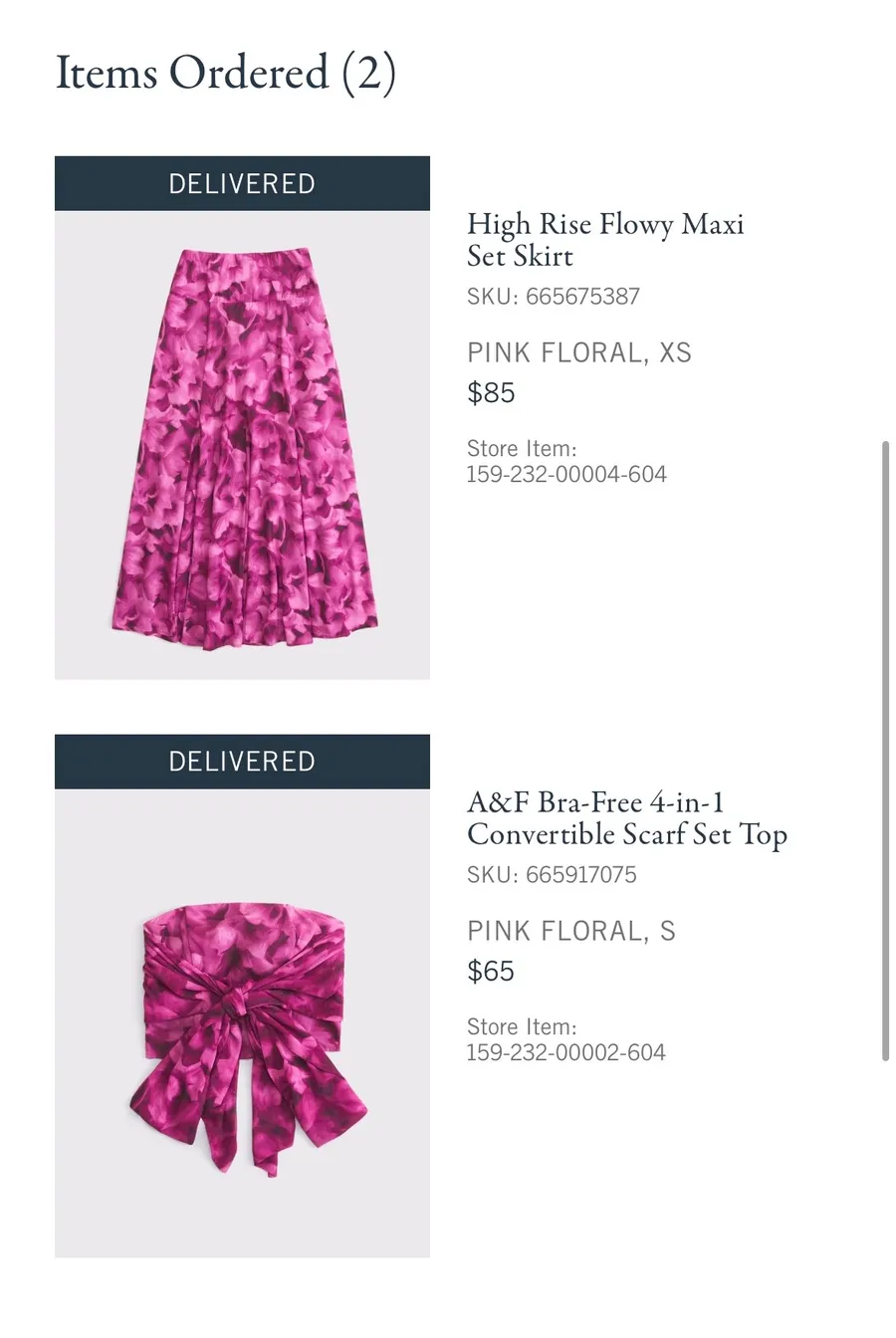Click PINK FLORAL, XS color and size
This screenshot has width=896, height=1338.
579,352
